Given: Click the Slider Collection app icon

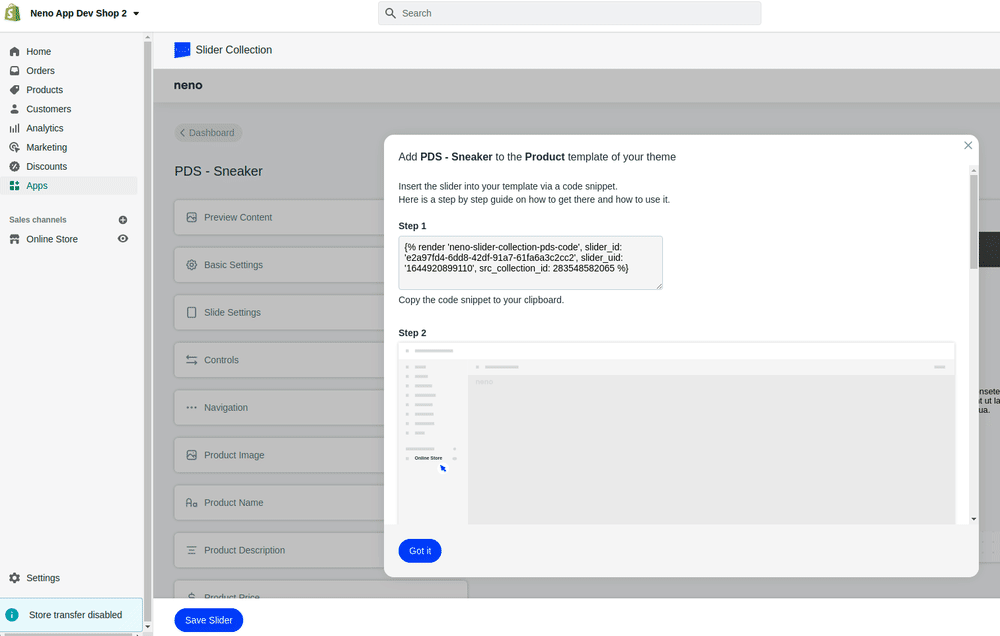Looking at the screenshot, I should point(182,50).
